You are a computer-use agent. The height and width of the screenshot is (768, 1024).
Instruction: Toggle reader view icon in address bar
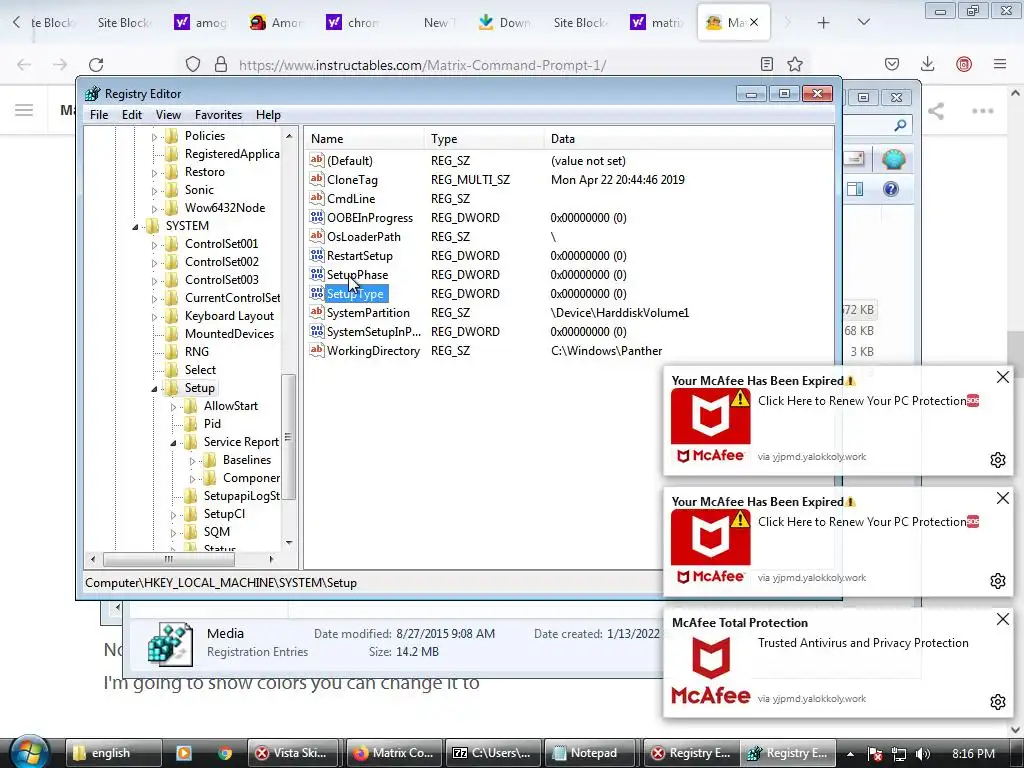point(767,64)
